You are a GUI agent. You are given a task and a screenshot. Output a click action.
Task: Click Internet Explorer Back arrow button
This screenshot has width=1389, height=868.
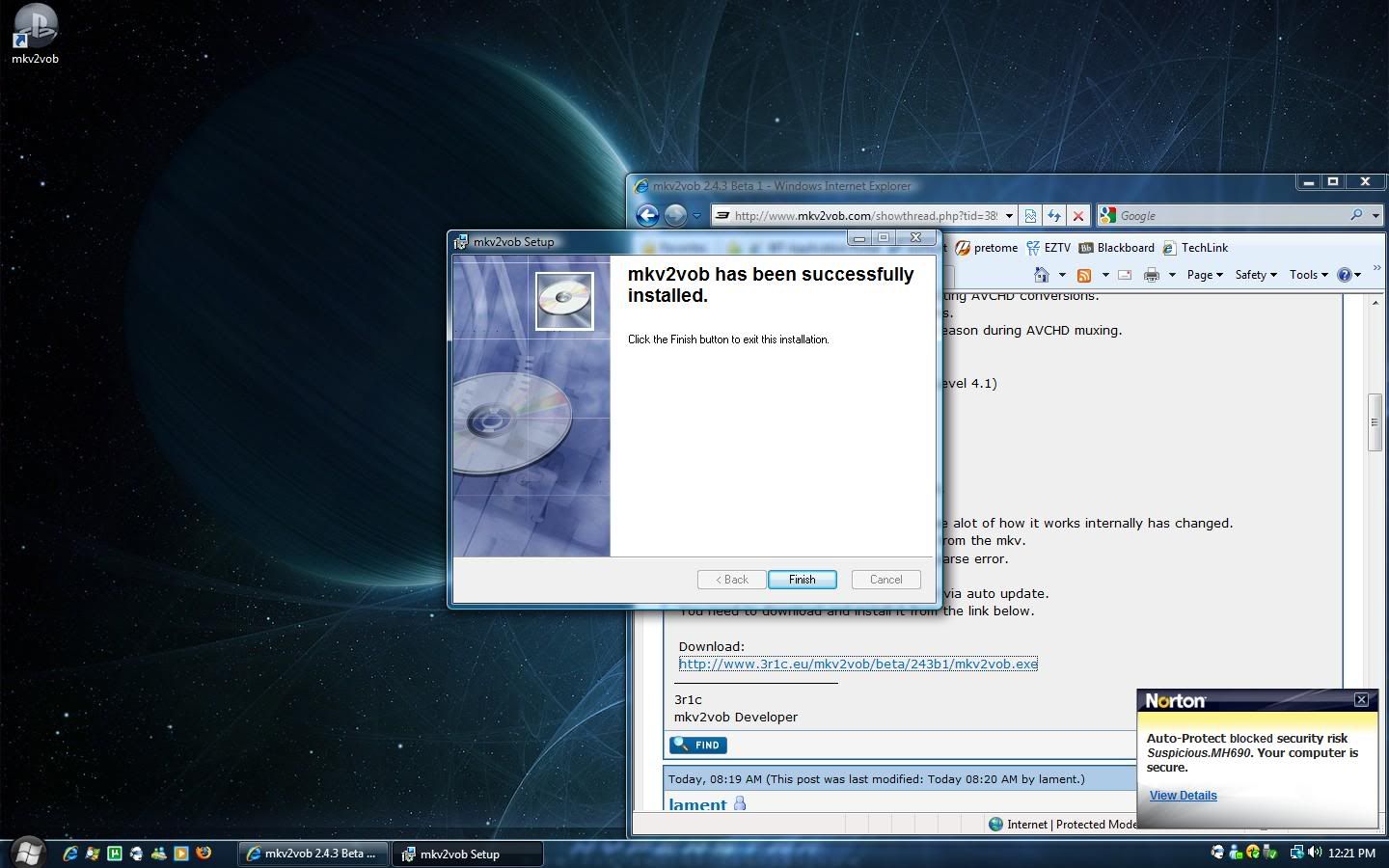tap(648, 215)
